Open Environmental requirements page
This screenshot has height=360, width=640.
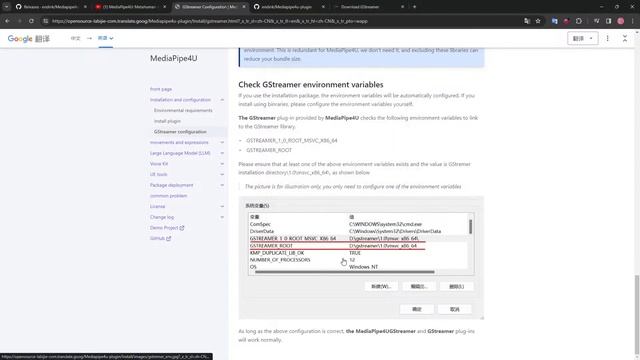pos(183,110)
